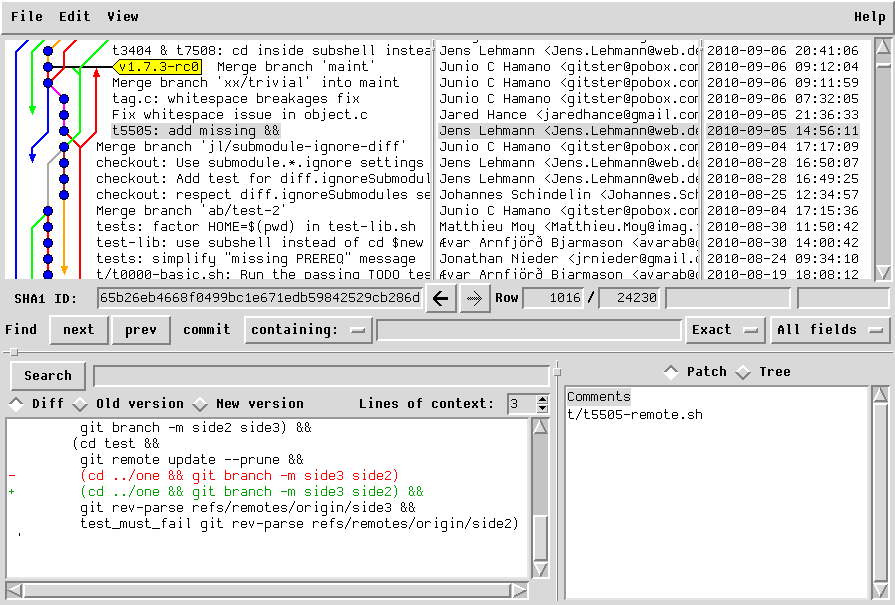Click the 'commit' label in Find bar
Image resolution: width=895 pixels, height=605 pixels.
pos(207,330)
